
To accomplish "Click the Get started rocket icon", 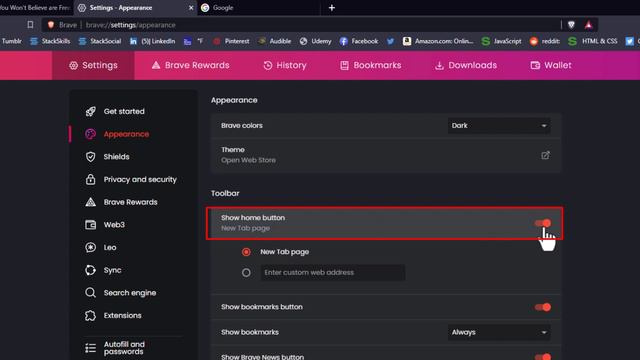I will (91, 111).
